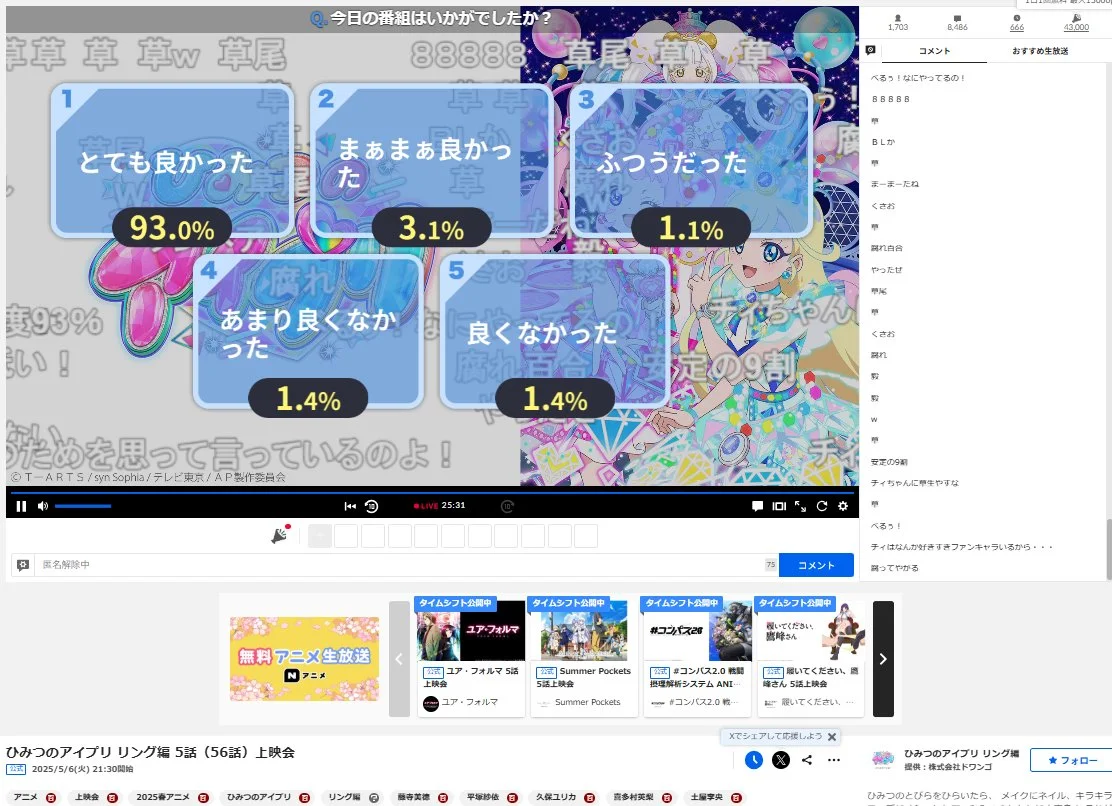The height and width of the screenshot is (806, 1112).
Task: Pause the live video playback
Action: [x=21, y=506]
